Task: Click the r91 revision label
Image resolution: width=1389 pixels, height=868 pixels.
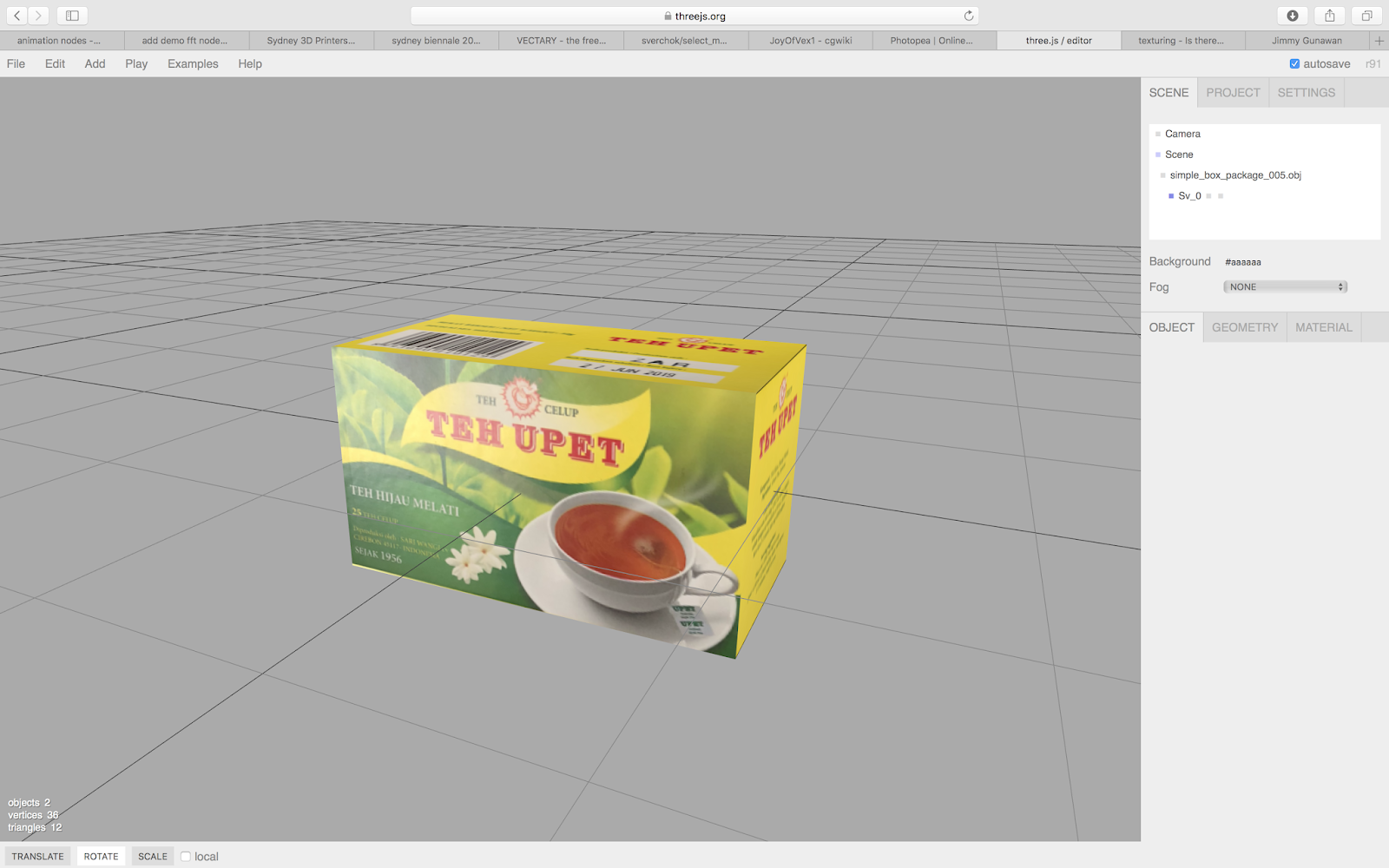Action: (x=1373, y=64)
